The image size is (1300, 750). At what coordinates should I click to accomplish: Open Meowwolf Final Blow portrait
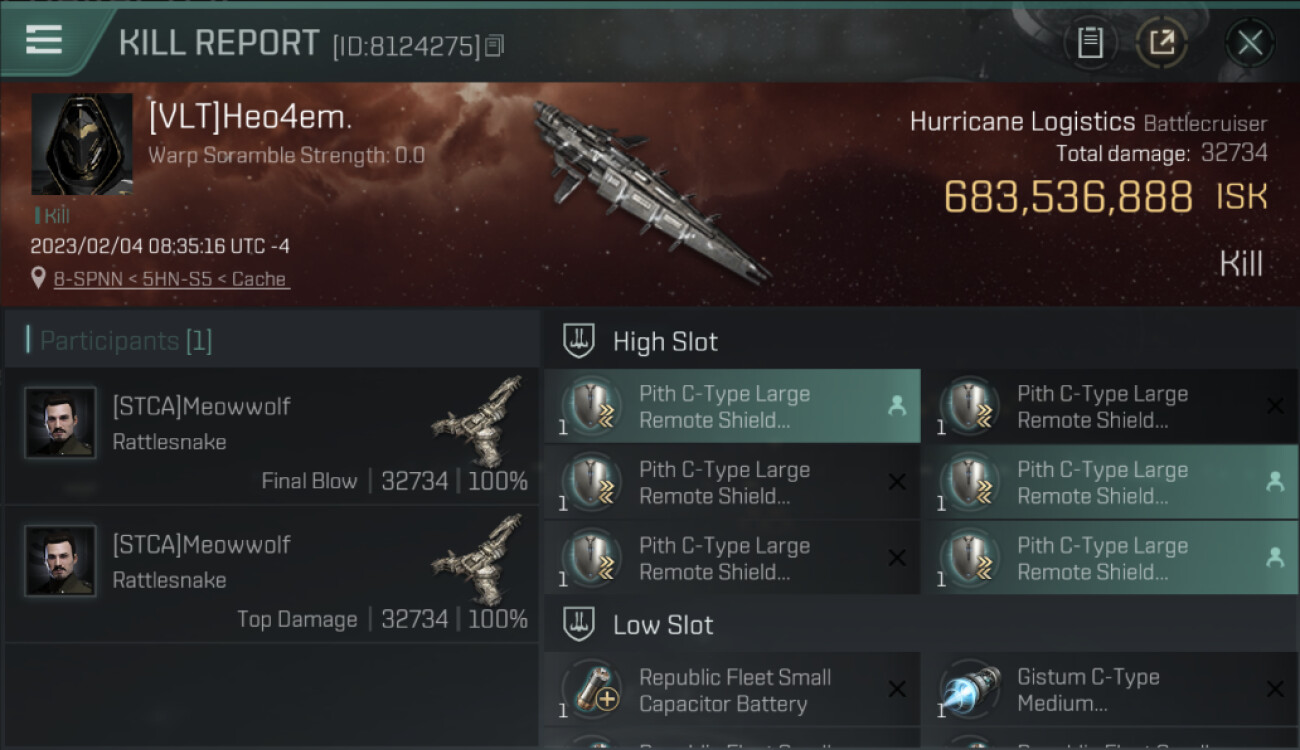(60, 423)
